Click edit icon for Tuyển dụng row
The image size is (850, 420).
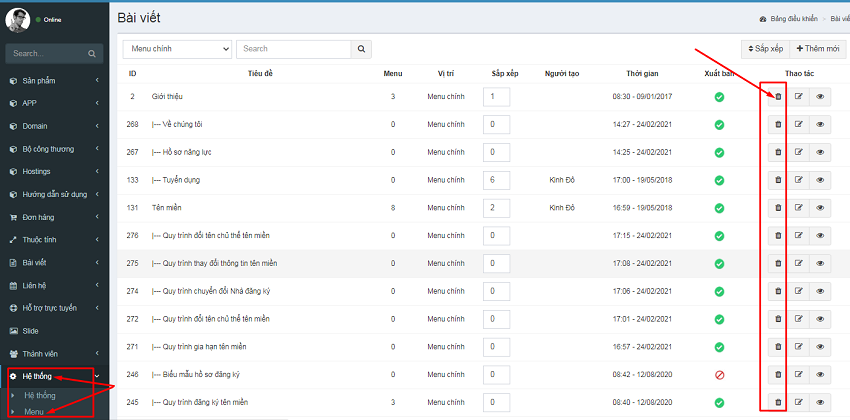click(x=798, y=179)
